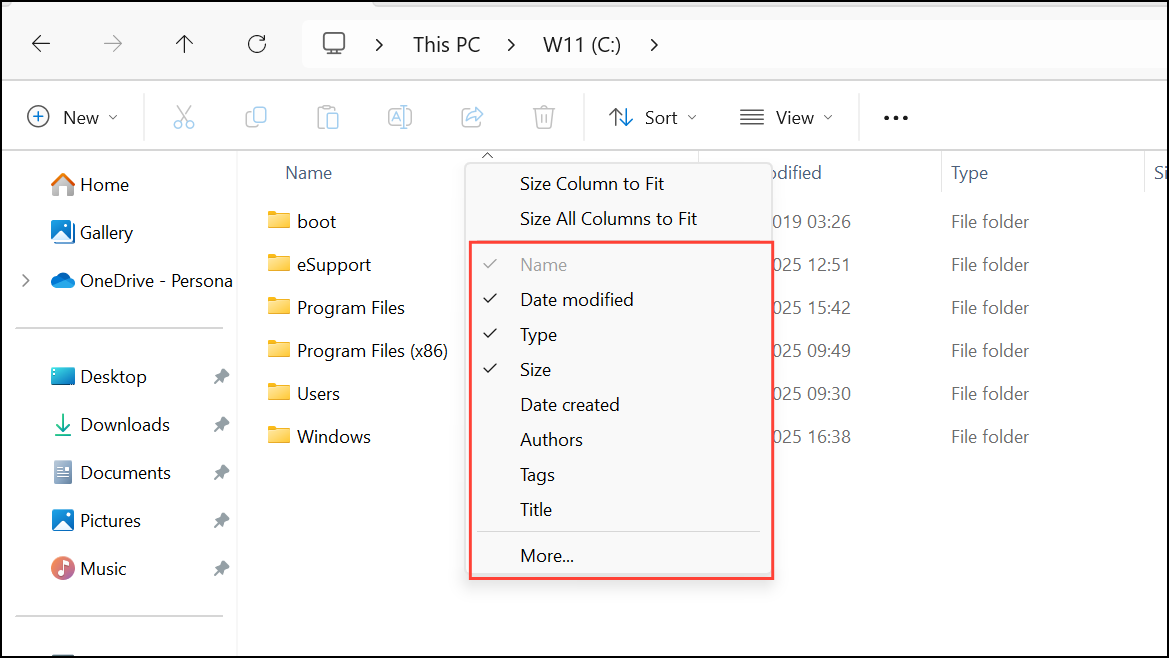Enable the Date created column
The image size is (1169, 658).
pyautogui.click(x=569, y=404)
